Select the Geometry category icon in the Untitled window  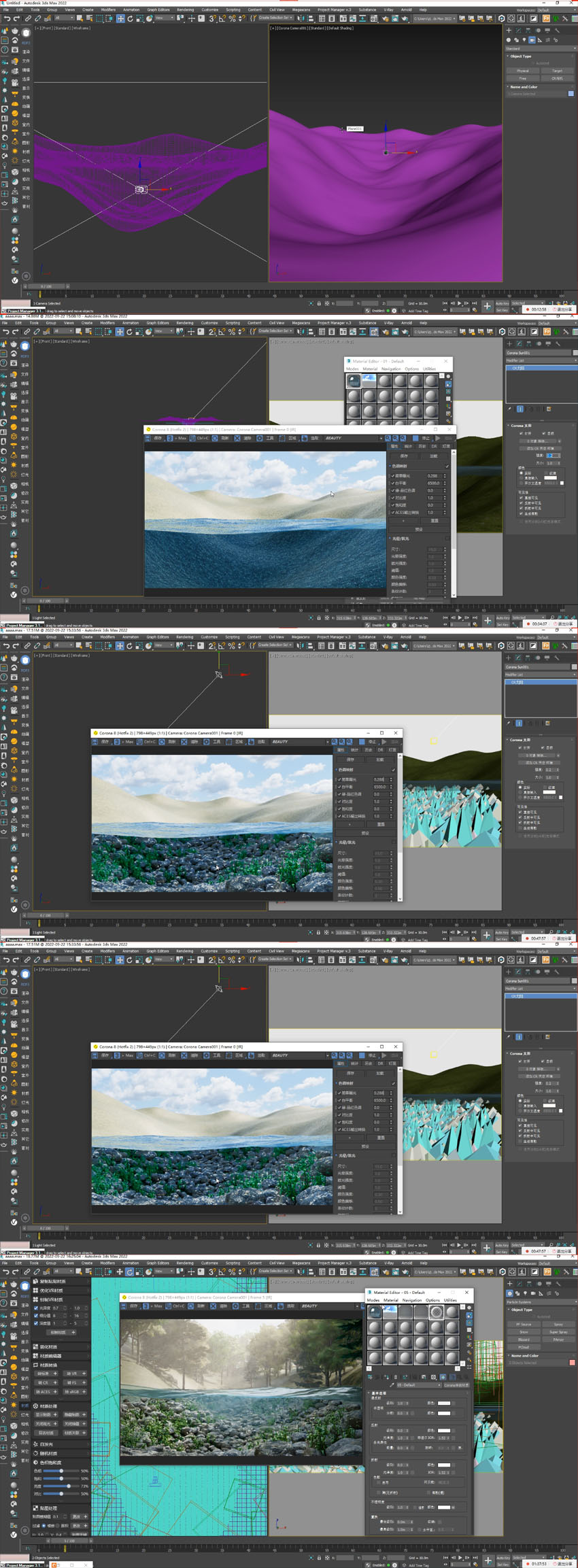pos(509,39)
